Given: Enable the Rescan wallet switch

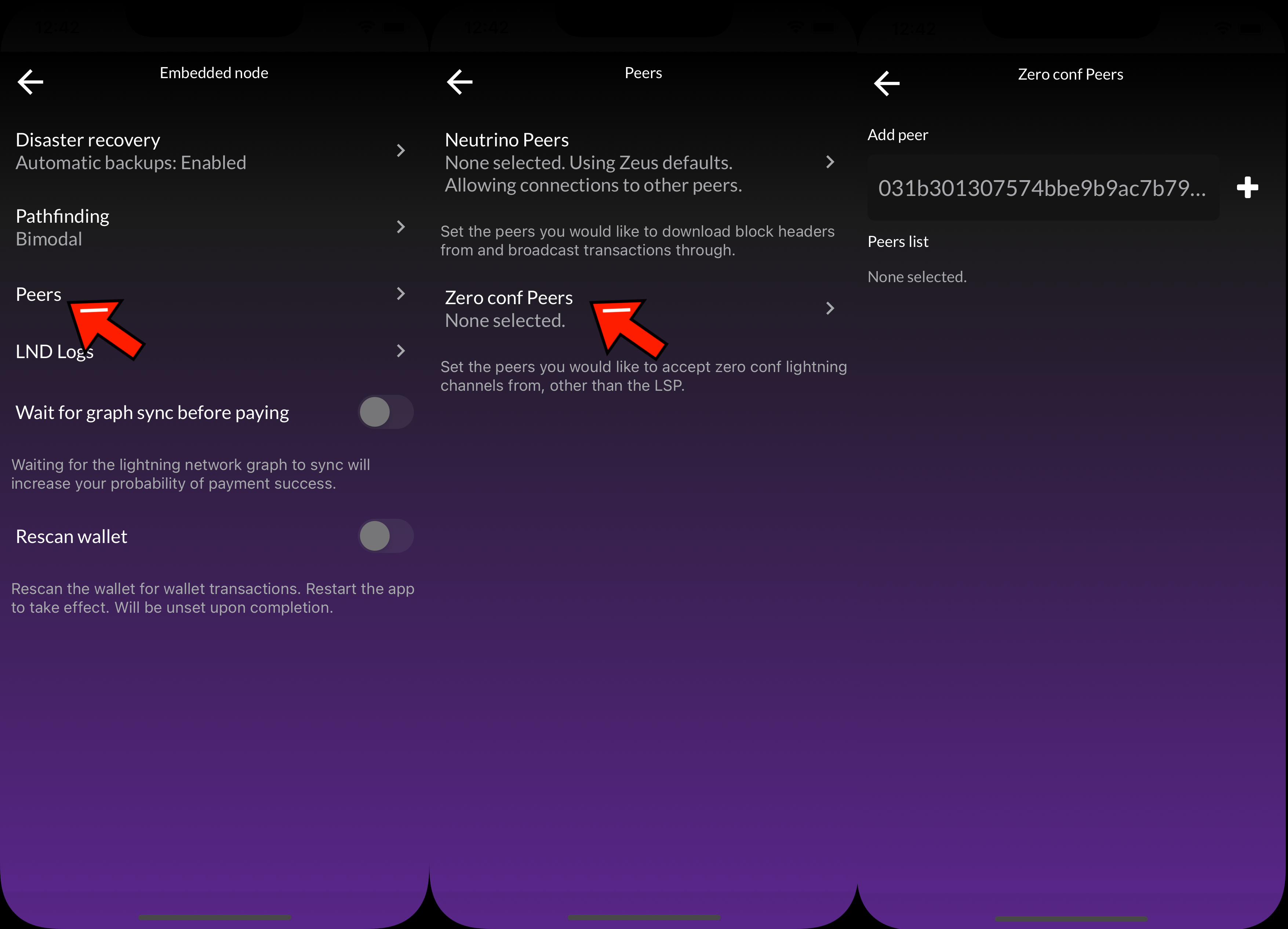Looking at the screenshot, I should (x=385, y=536).
